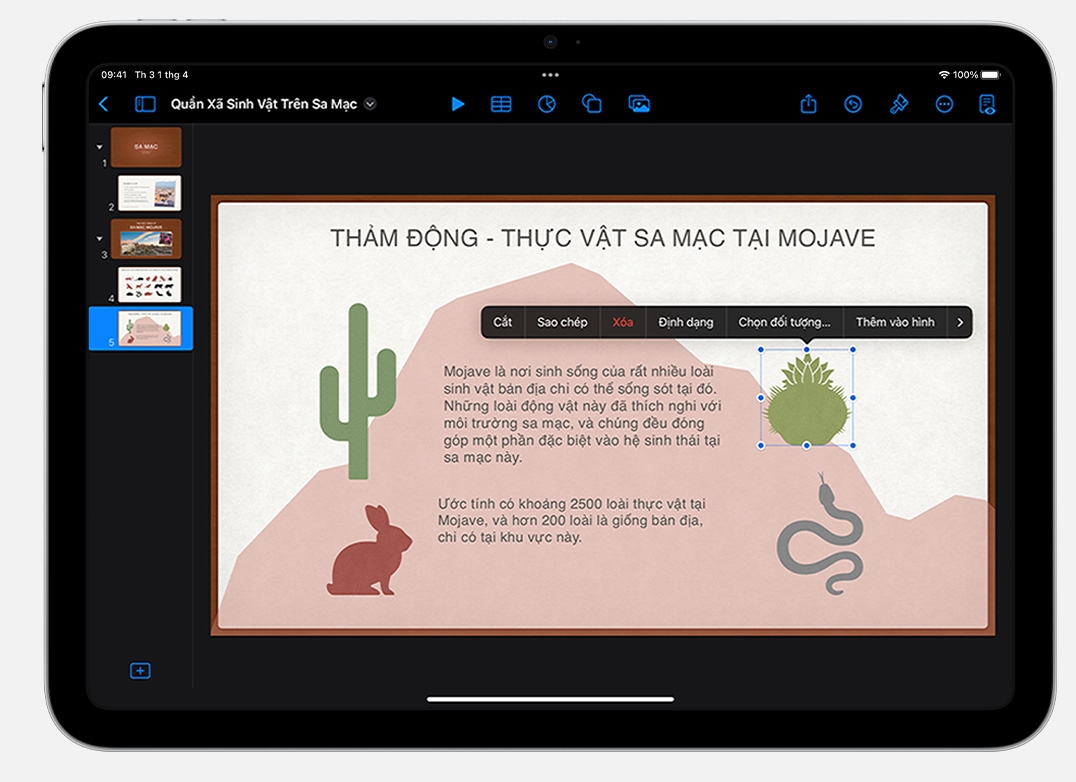Tap the back arrow to exit presentation
1076x782 pixels.
(103, 104)
